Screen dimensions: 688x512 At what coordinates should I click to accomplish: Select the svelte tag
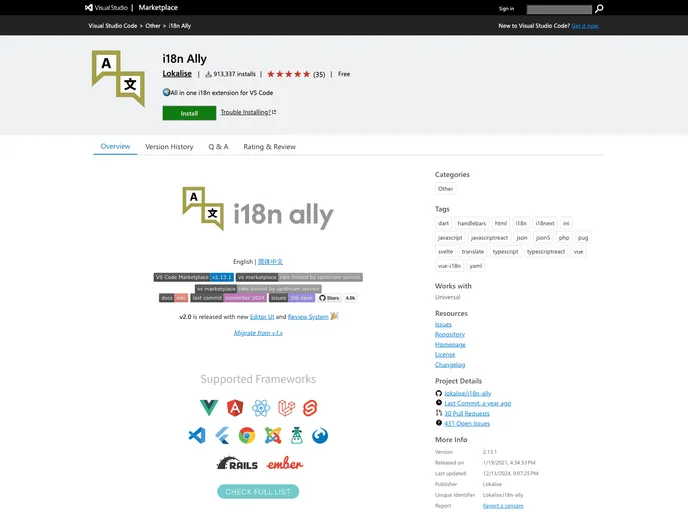pyautogui.click(x=445, y=252)
